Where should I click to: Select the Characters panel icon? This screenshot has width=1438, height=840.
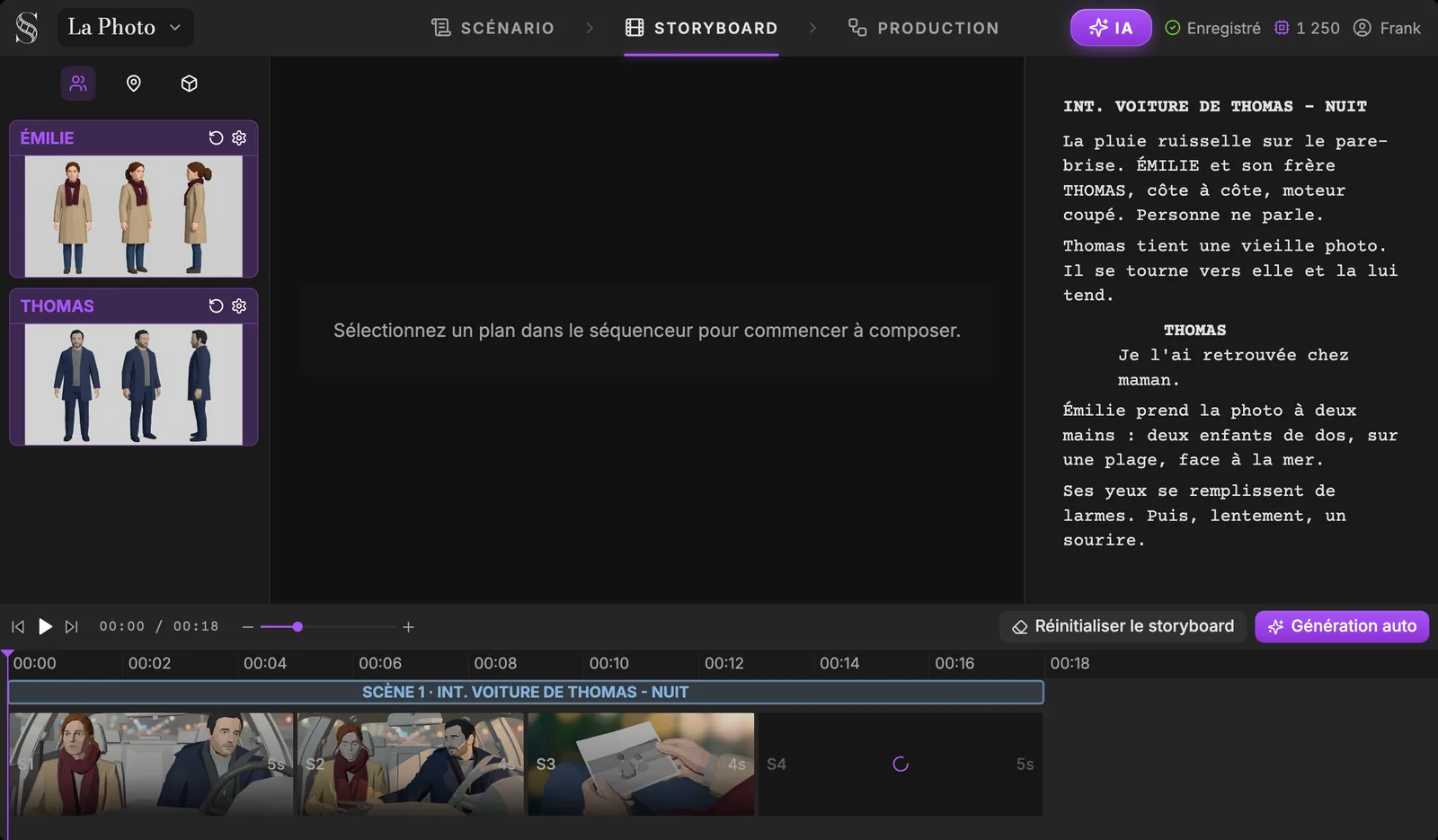coord(78,84)
